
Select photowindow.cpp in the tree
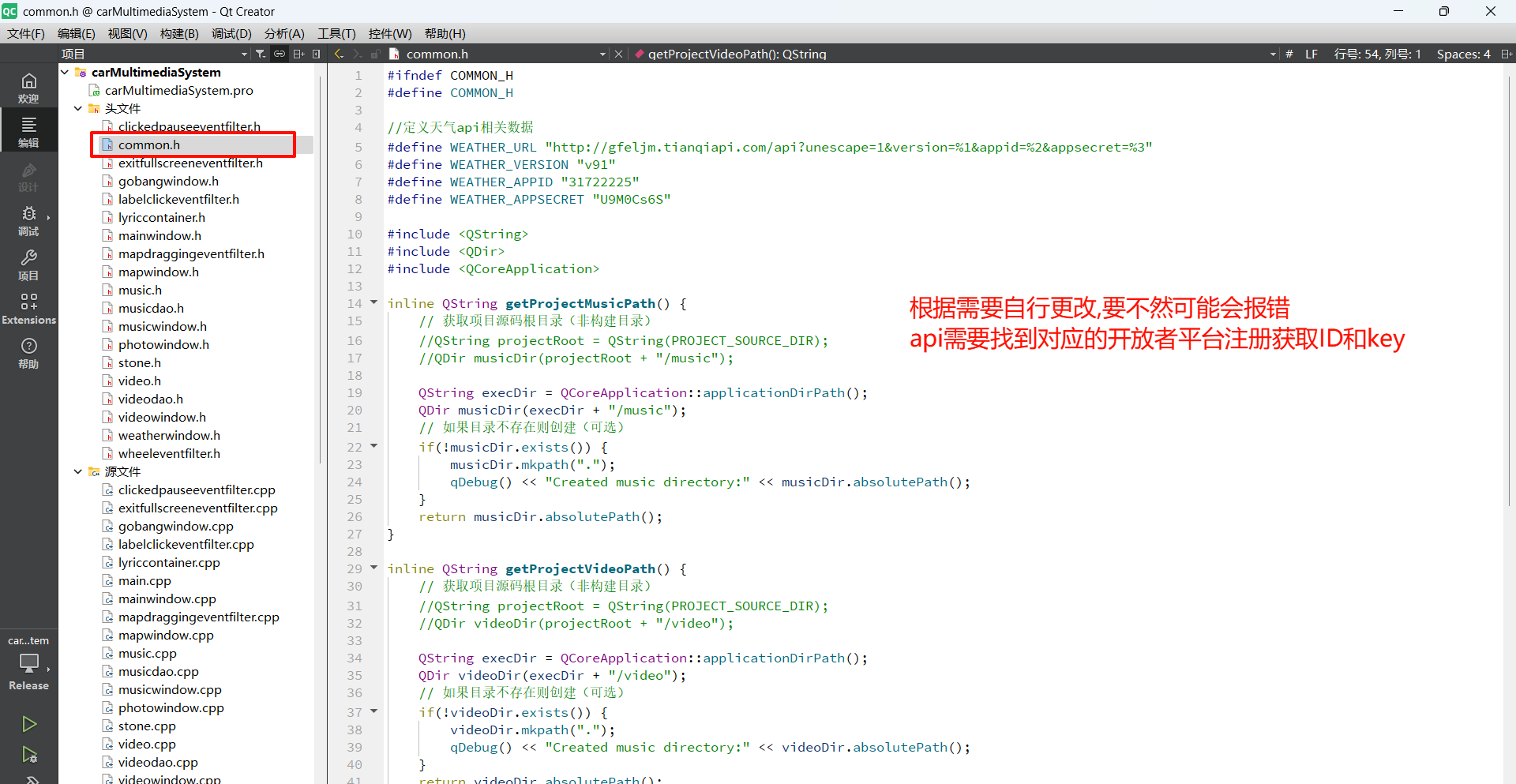pos(171,707)
